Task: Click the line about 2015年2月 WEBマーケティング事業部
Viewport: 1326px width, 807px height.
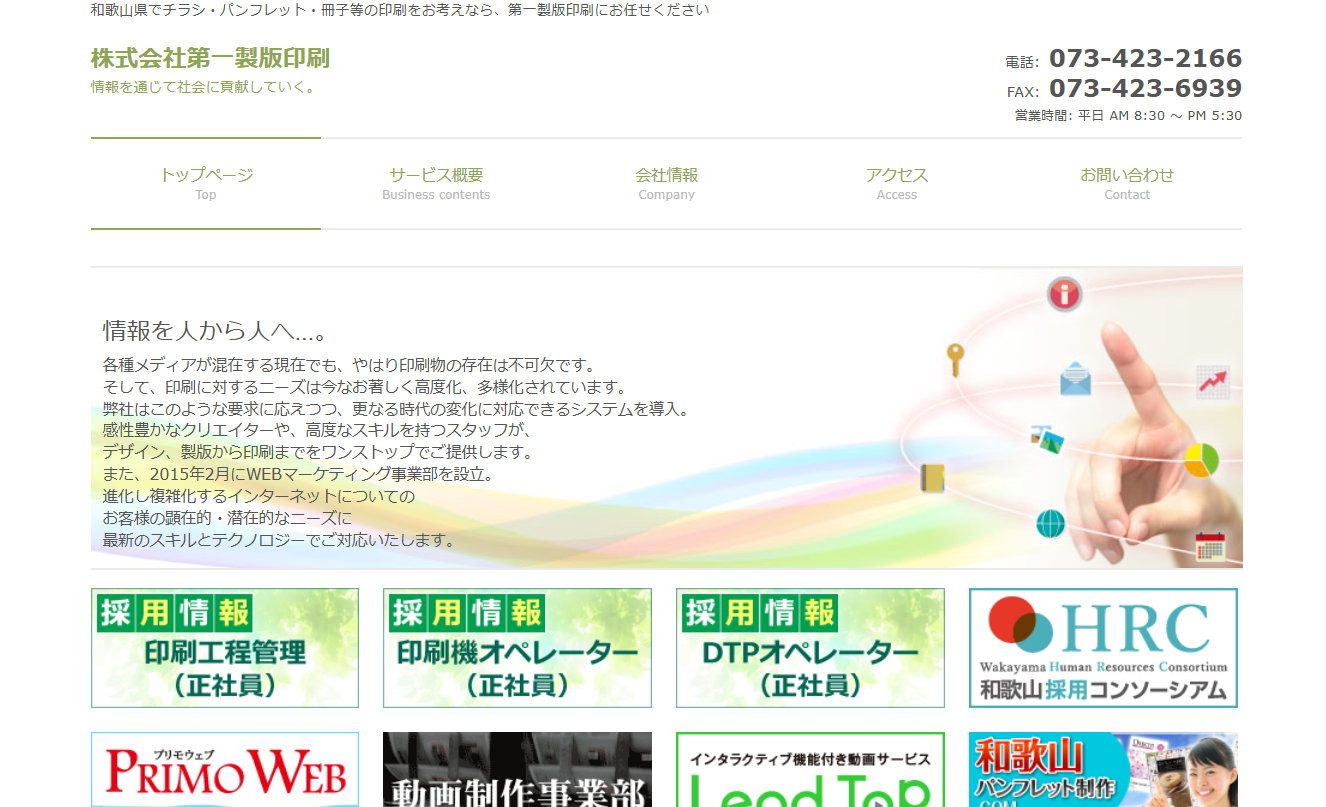Action: (x=298, y=474)
